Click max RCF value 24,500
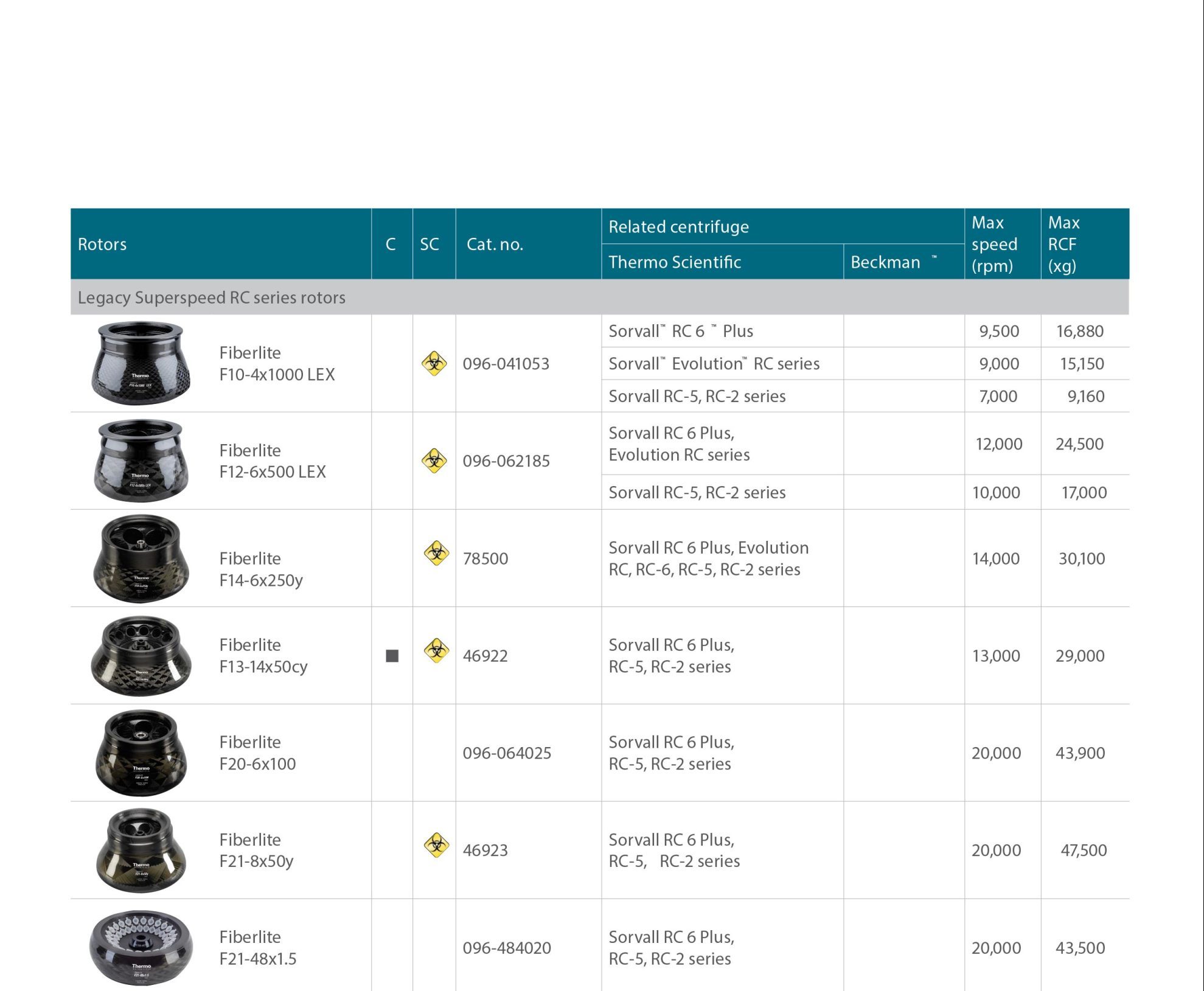 click(1079, 443)
